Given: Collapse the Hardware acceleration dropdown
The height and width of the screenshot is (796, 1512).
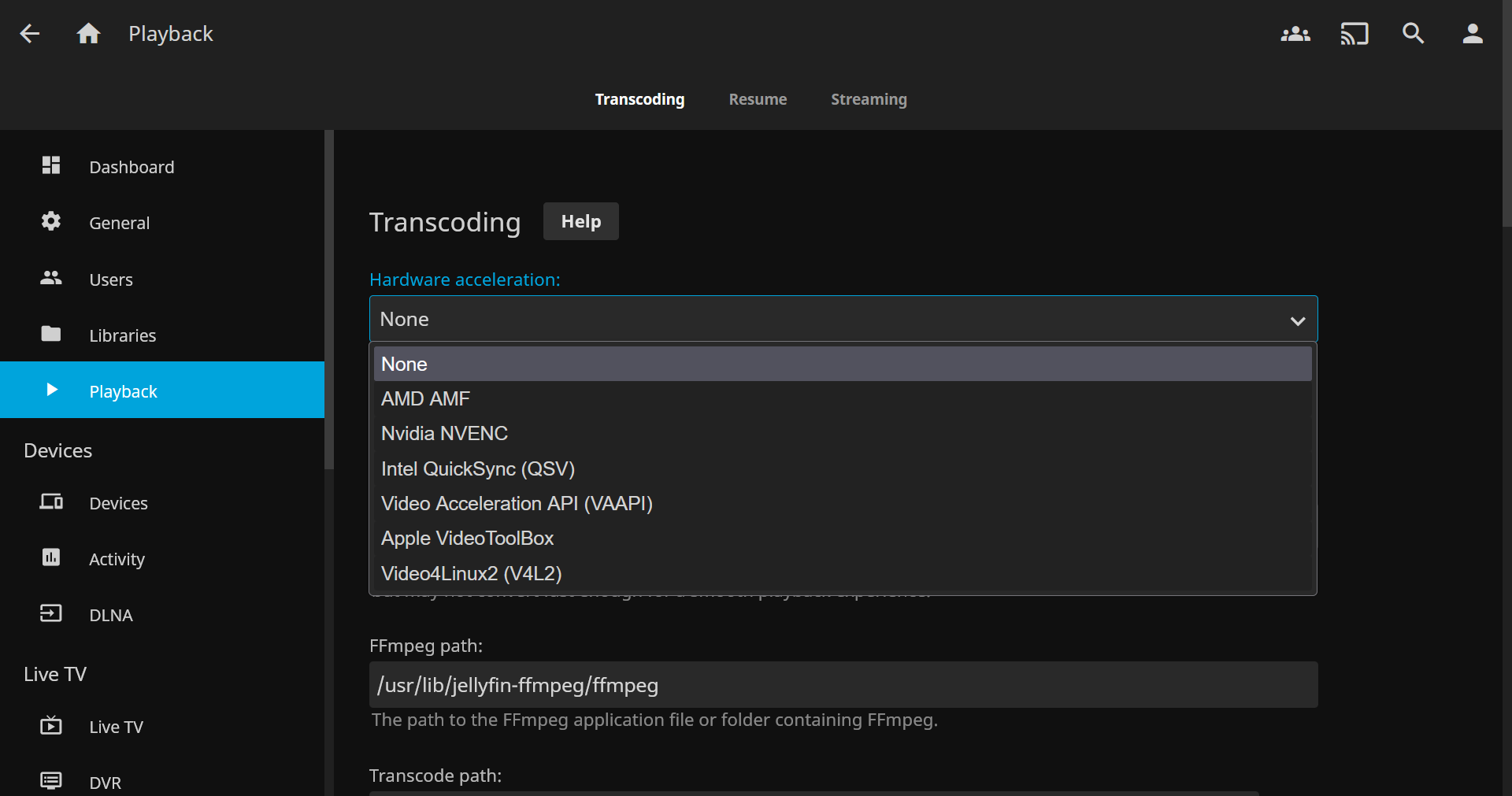Looking at the screenshot, I should pyautogui.click(x=1298, y=320).
